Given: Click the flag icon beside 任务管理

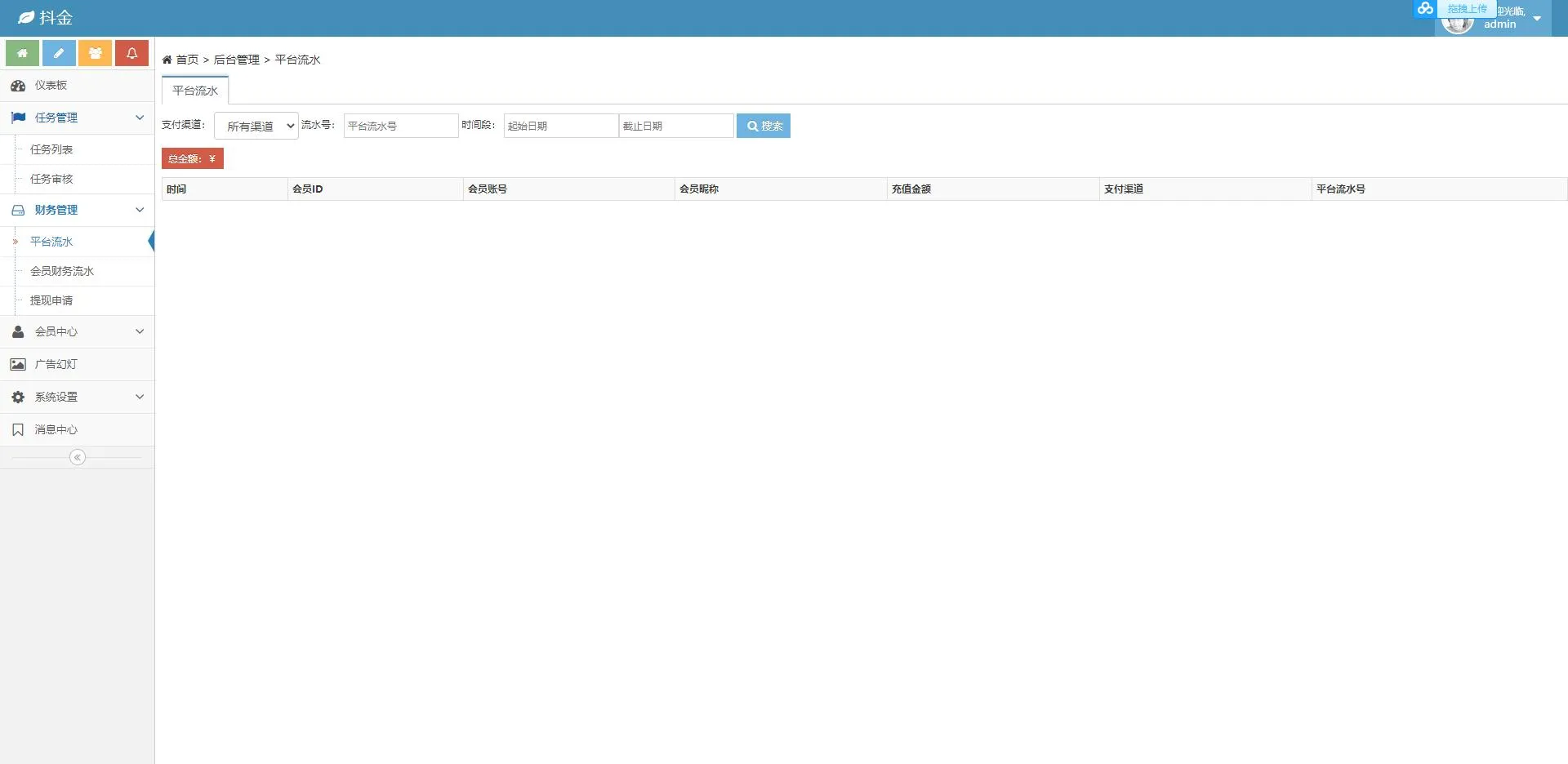Looking at the screenshot, I should [18, 118].
